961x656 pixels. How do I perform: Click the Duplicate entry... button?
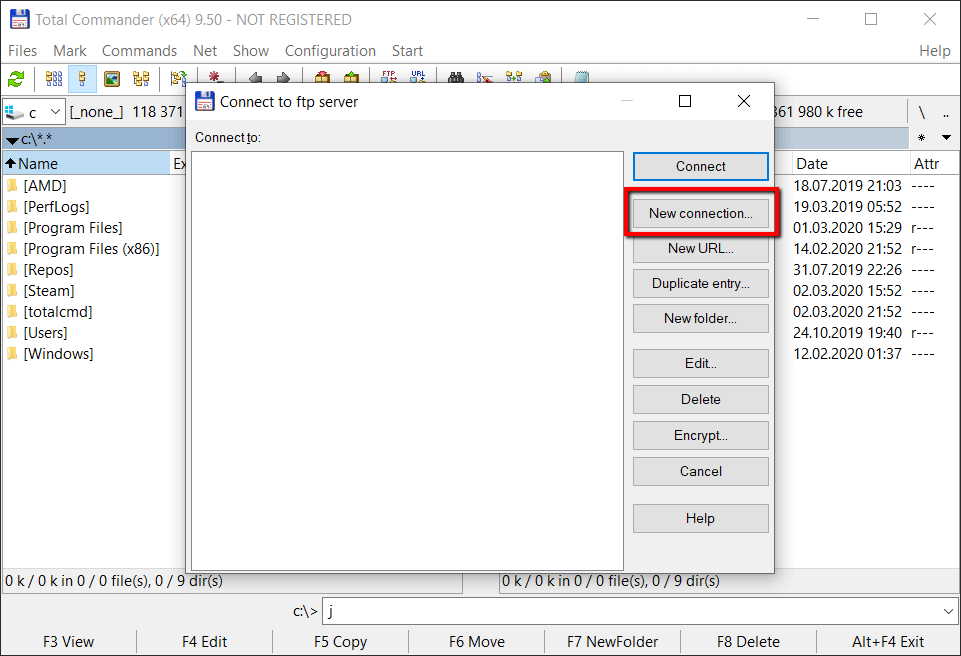[x=701, y=283]
